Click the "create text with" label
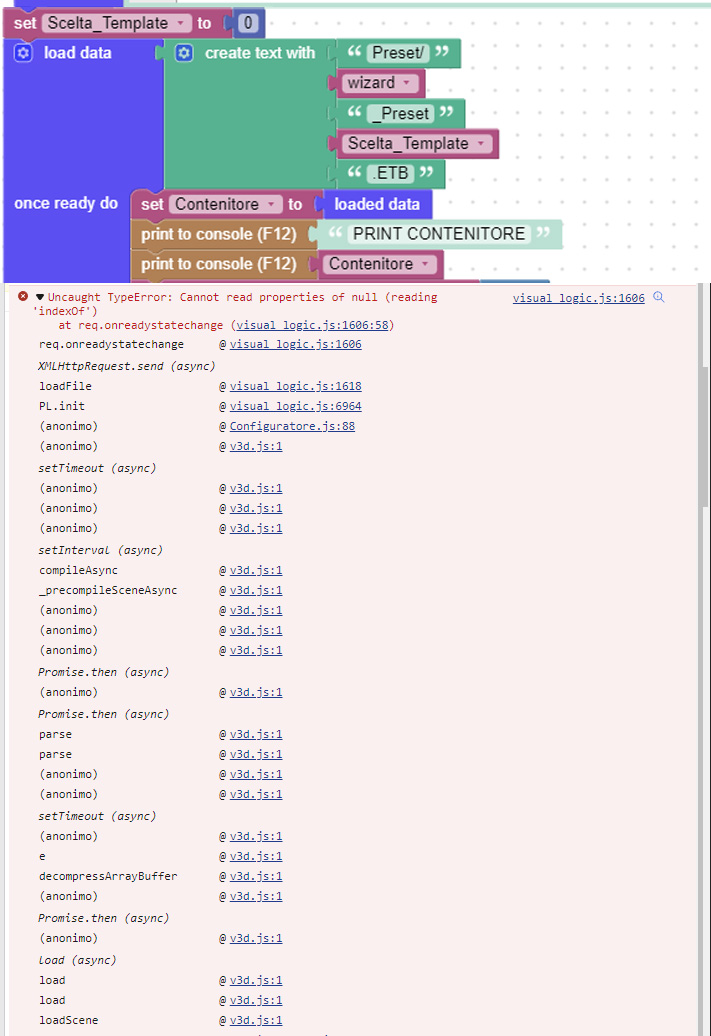711x1036 pixels. 260,53
